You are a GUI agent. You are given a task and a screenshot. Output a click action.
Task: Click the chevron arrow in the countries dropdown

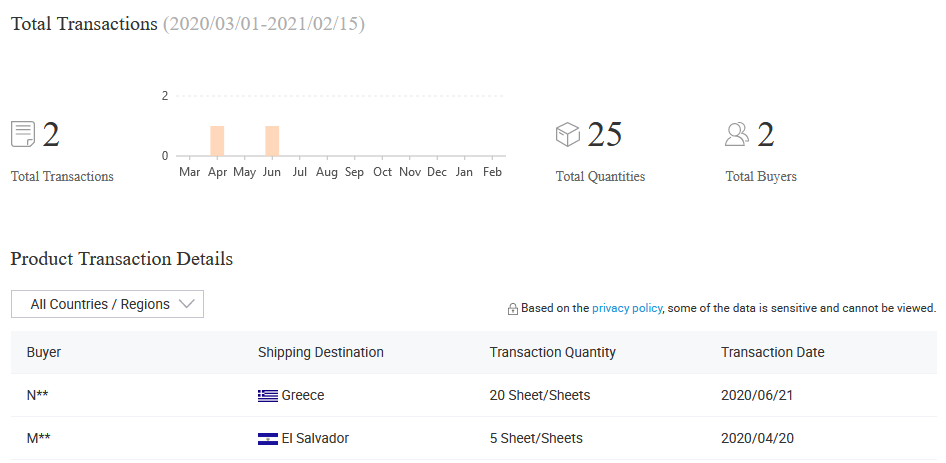point(187,304)
